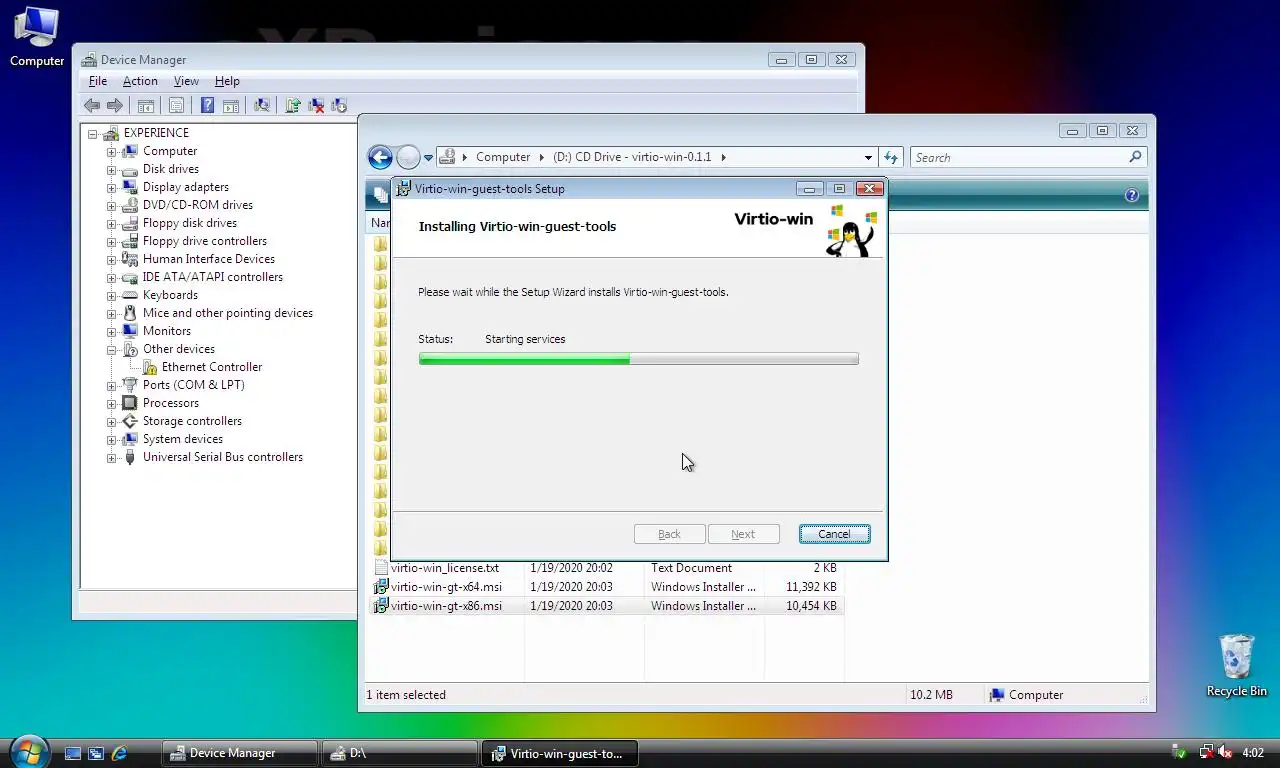
Task: Expand the Ports (COM & LPT) category
Action: pyautogui.click(x=112, y=385)
